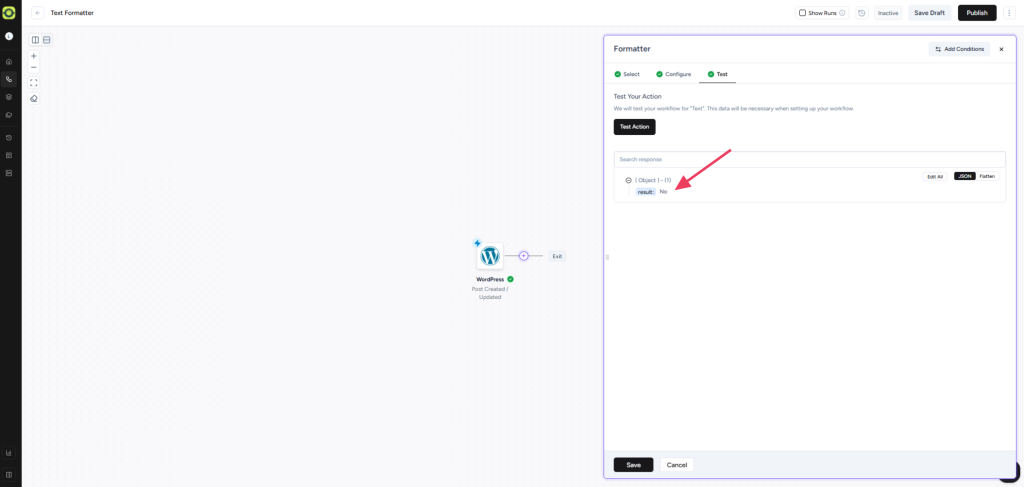The width and height of the screenshot is (1024, 487).
Task: Click the Search response input field
Action: (x=809, y=159)
